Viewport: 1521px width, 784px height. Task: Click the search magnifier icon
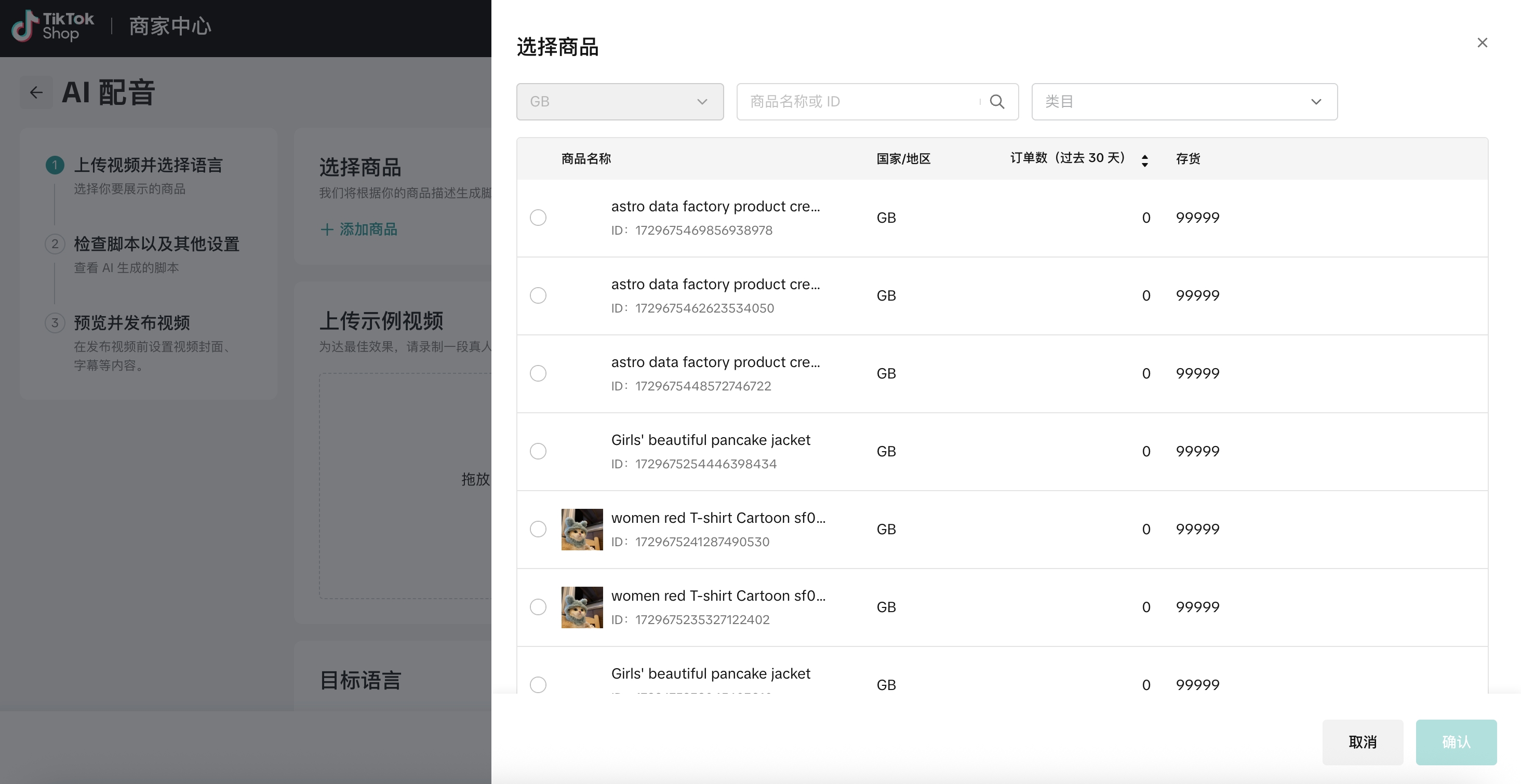tap(997, 102)
